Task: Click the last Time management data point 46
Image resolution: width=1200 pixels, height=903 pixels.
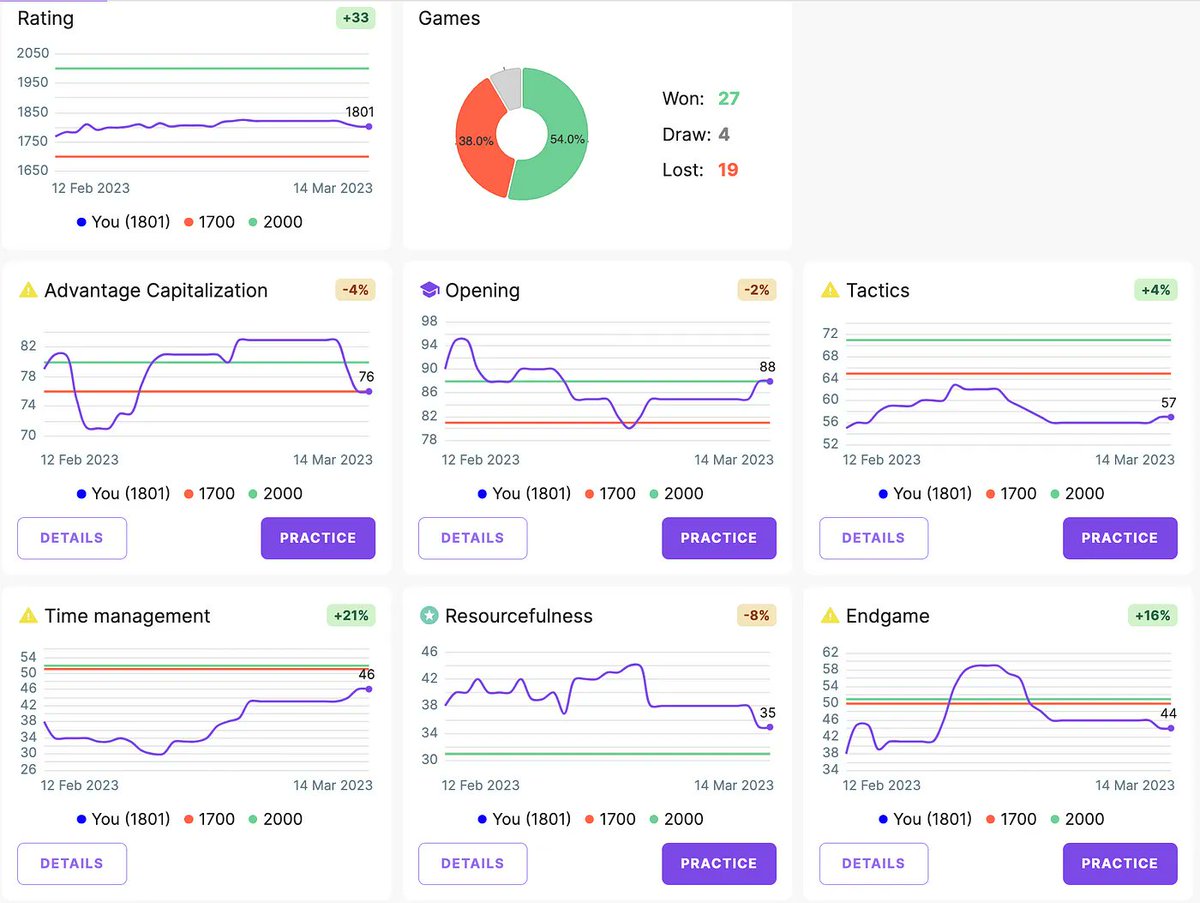Action: point(369,688)
